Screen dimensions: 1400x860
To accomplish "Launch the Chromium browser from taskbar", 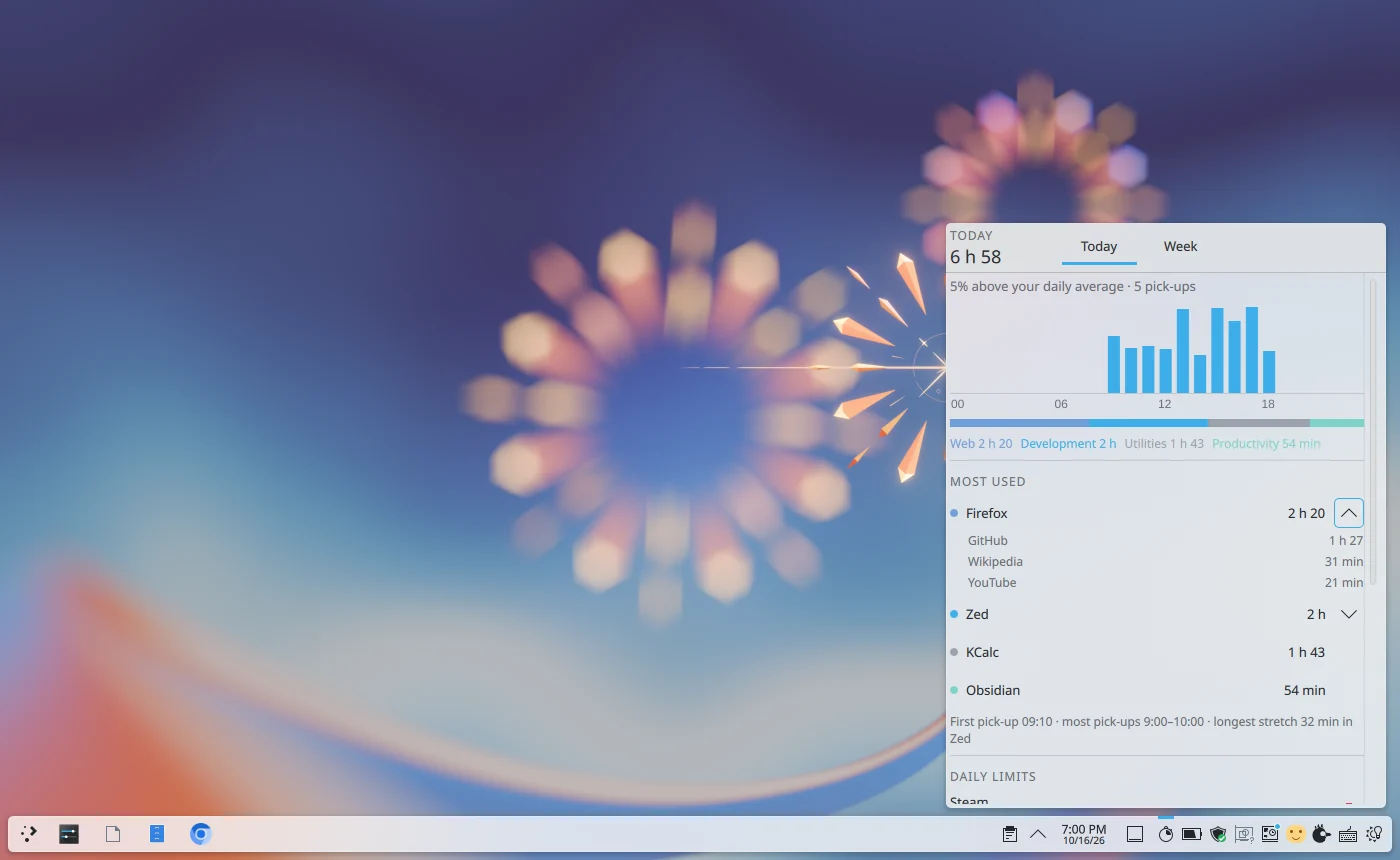I will pos(201,834).
